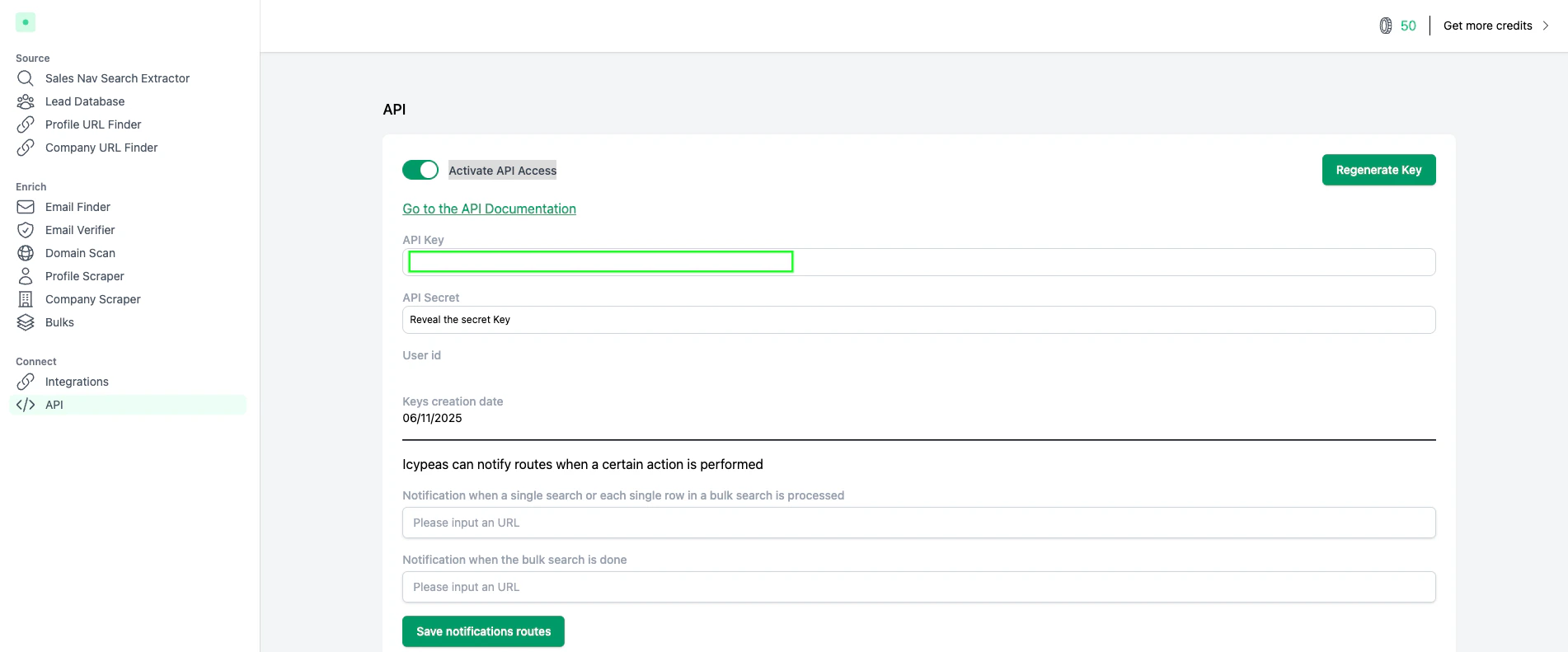Click the Regenerate Key button
Viewport: 1568px width, 652px height.
(1378, 170)
